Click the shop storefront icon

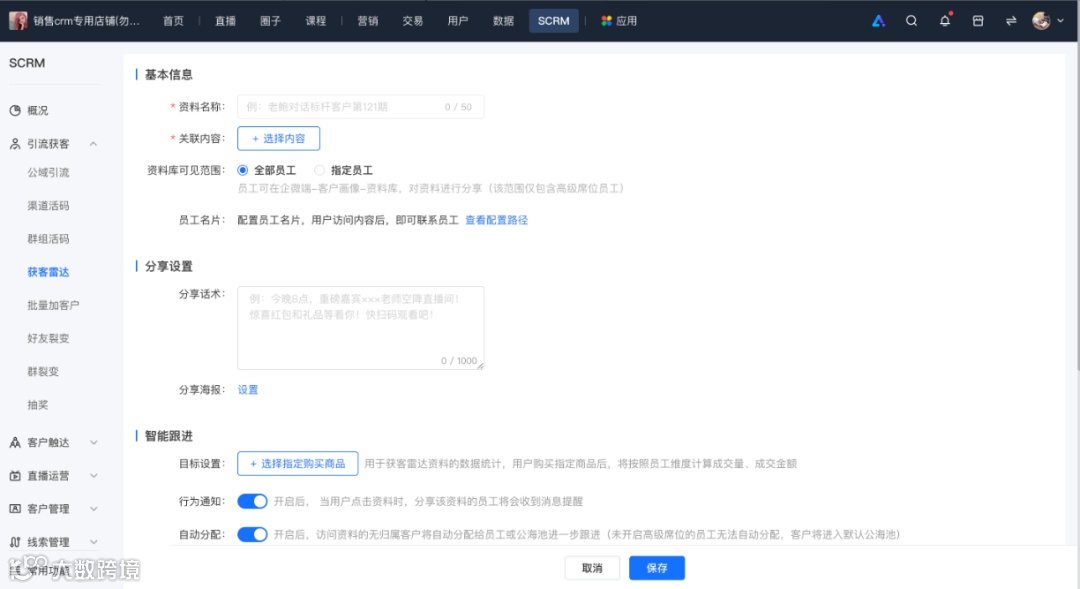(978, 21)
